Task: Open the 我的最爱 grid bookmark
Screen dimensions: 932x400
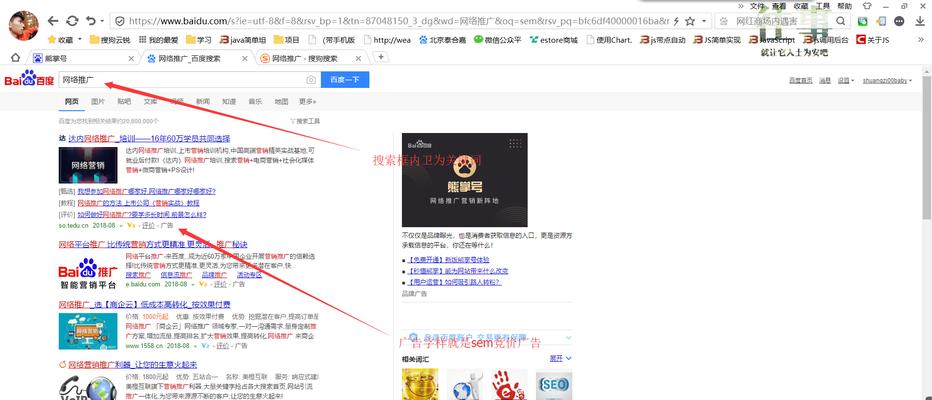Action: (x=158, y=40)
